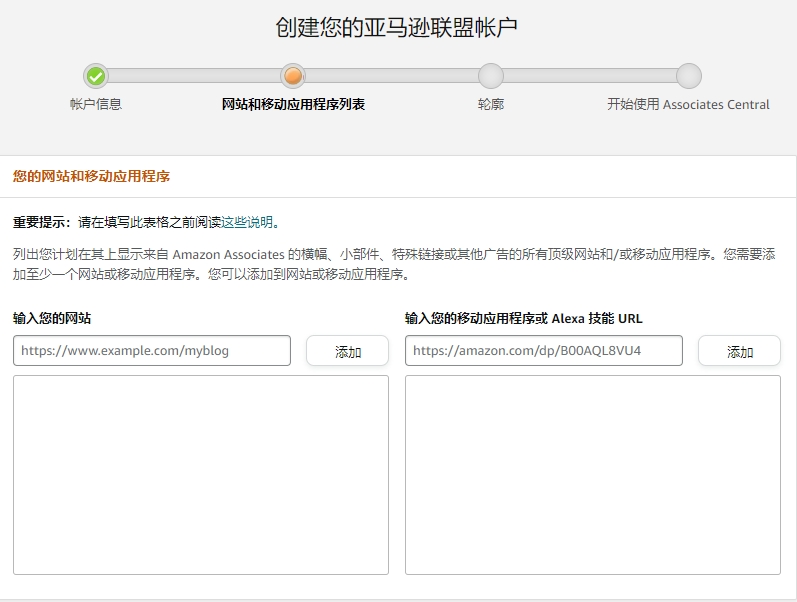Image resolution: width=797 pixels, height=602 pixels.
Task: Click 添加 button next to Alexa URL field
Action: pyautogui.click(x=740, y=350)
